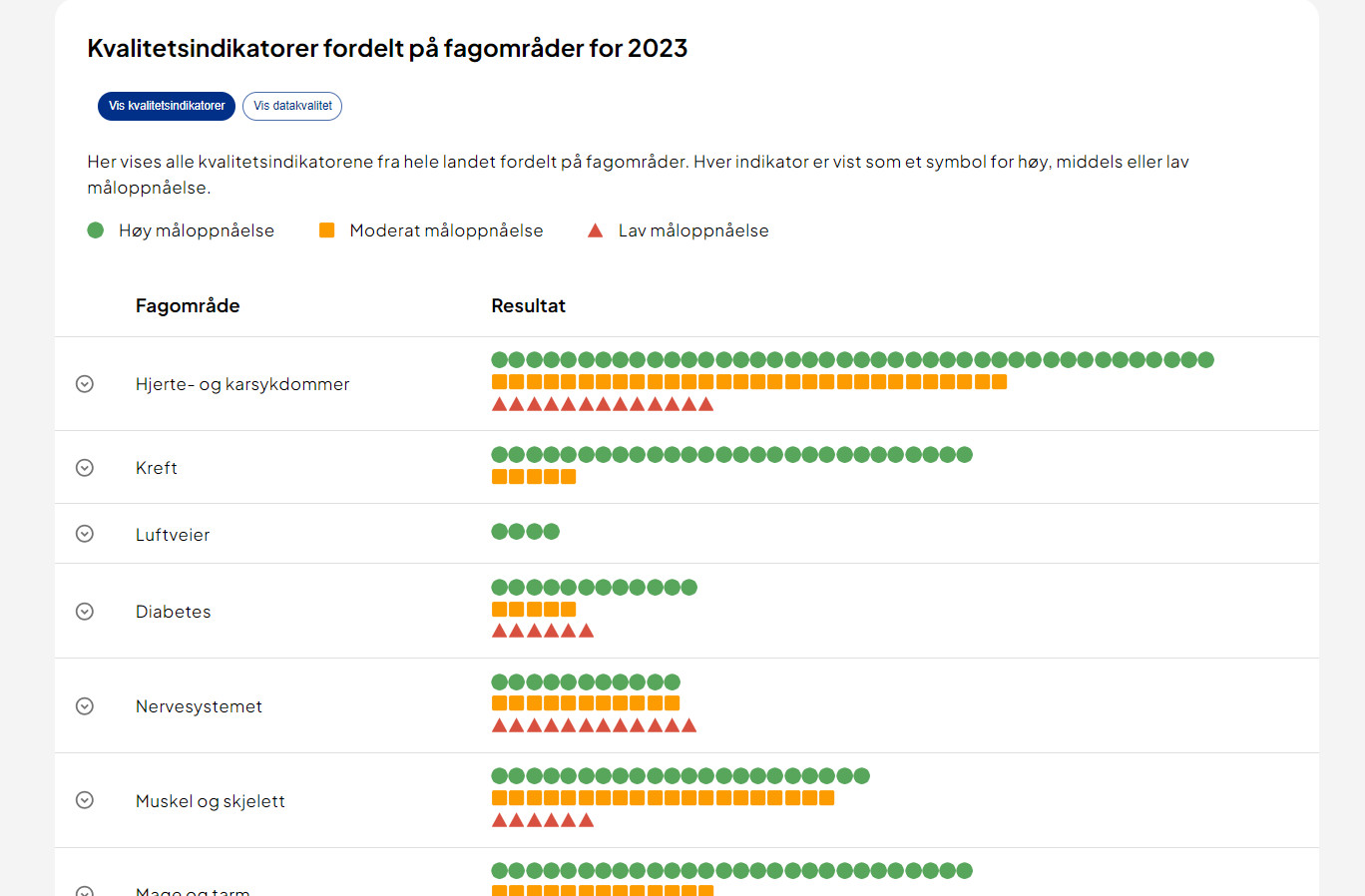Click the orange Moderat måloppnåelse legend square
This screenshot has height=896, width=1365.
coord(326,230)
